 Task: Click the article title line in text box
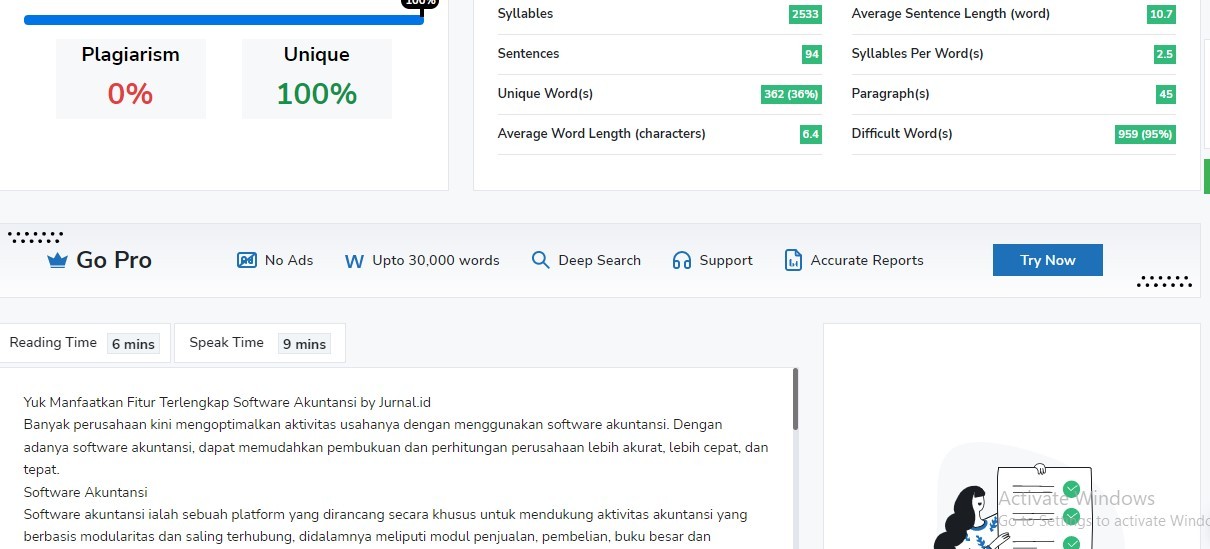click(227, 402)
